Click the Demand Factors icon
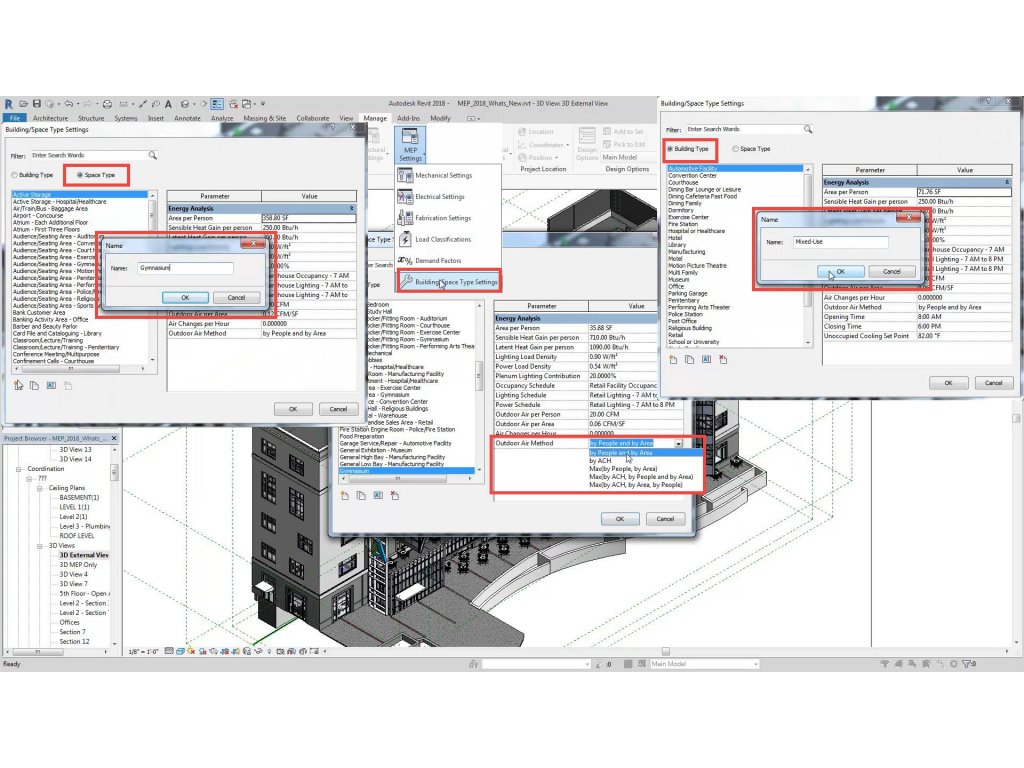This screenshot has height=768, width=1024. point(405,261)
